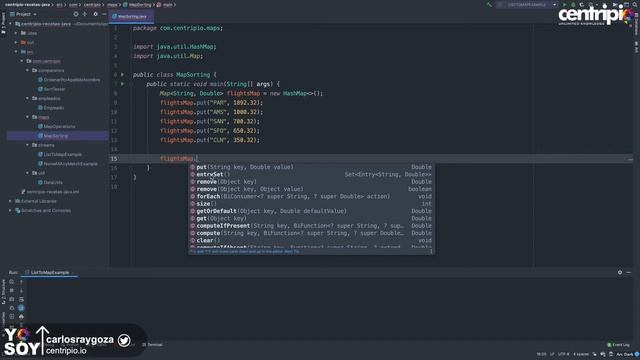Collapse the centripio-recetas-java project root
The image size is (640, 360).
pyautogui.click(x=11, y=24)
